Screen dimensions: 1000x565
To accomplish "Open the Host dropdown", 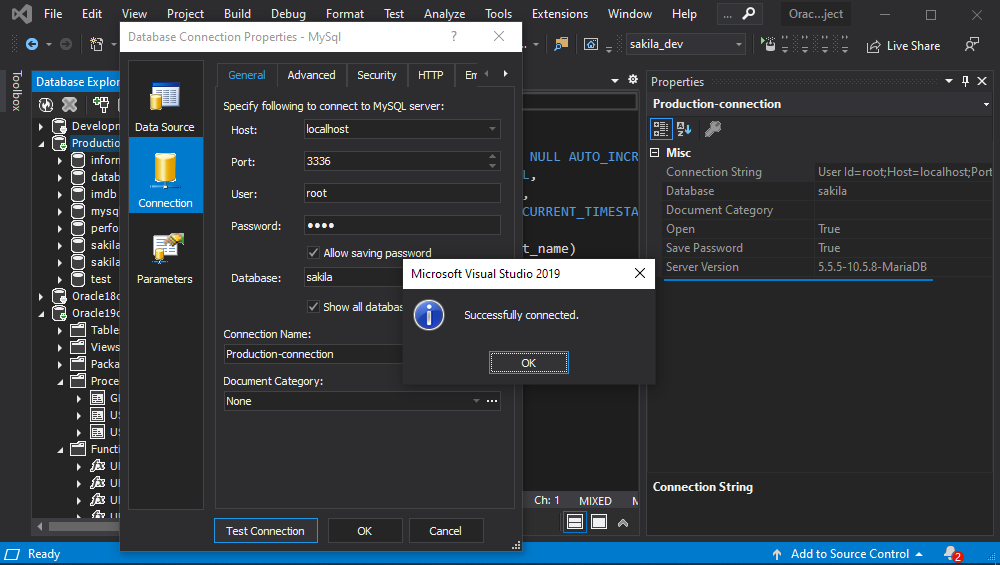I will (x=492, y=129).
